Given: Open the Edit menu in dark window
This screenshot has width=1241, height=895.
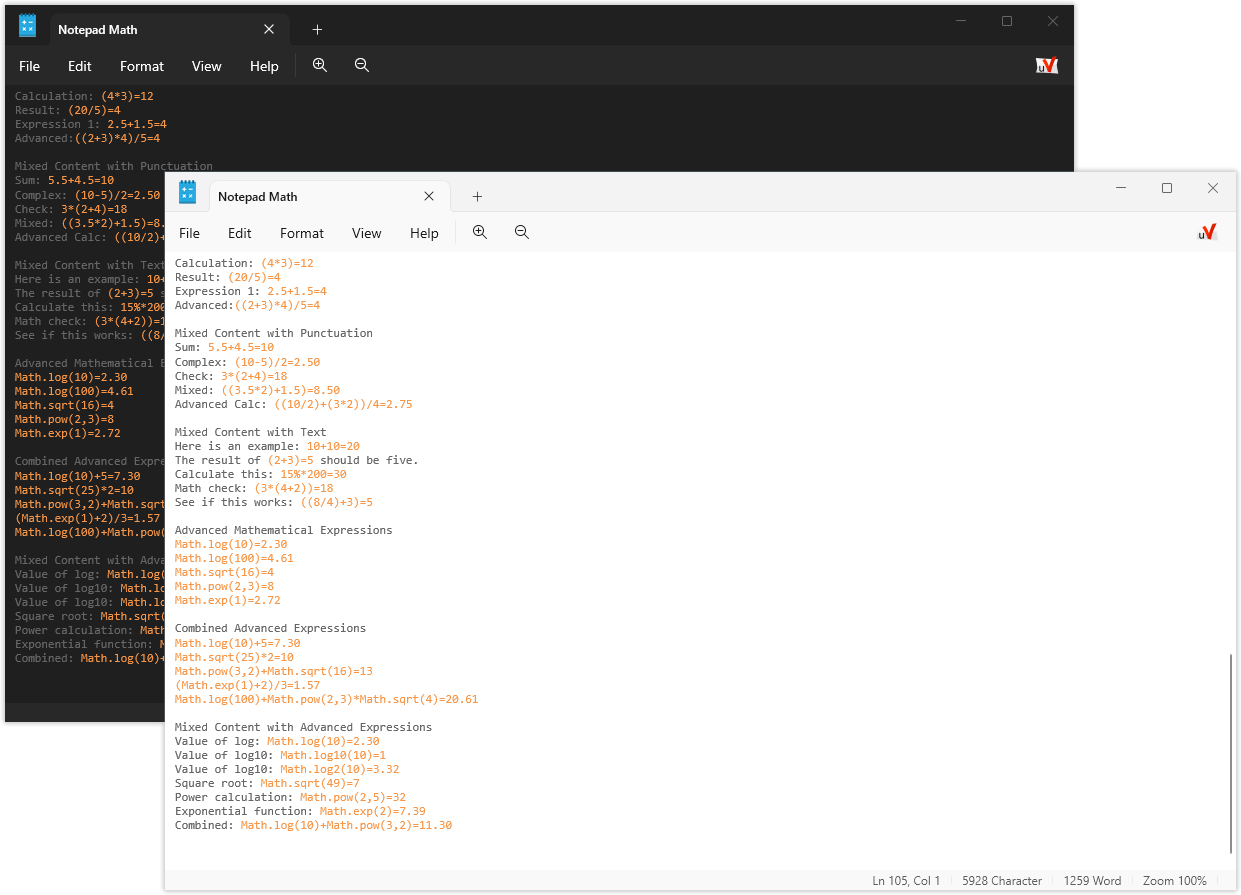Looking at the screenshot, I should point(80,66).
